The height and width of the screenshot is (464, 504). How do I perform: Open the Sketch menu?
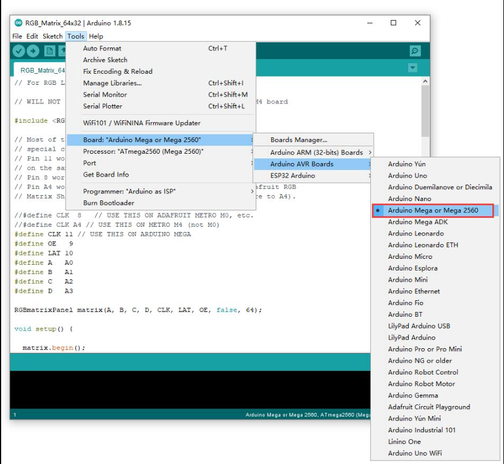click(53, 36)
